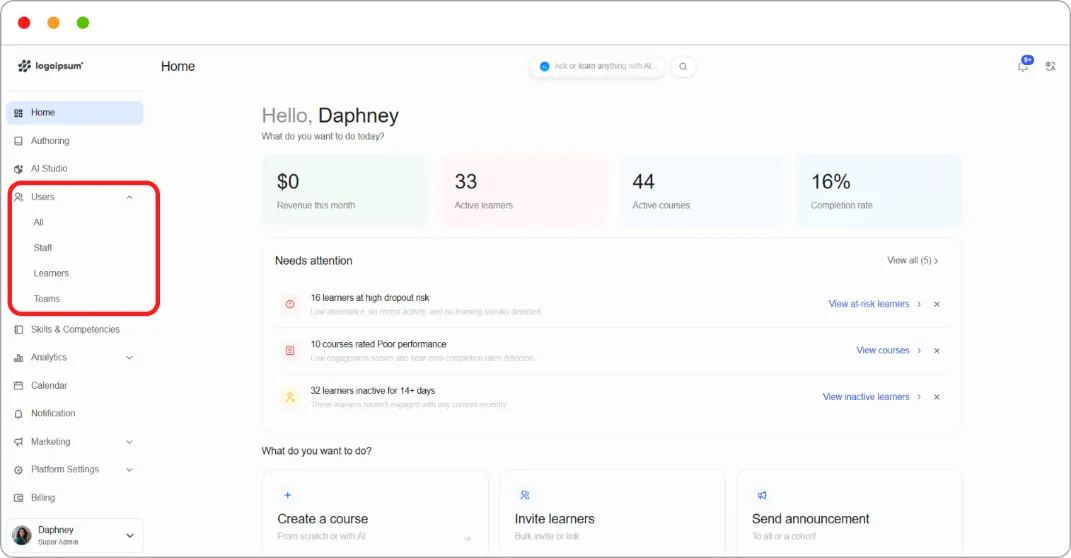Click the Calendar icon in sidebar
The width and height of the screenshot is (1071, 558).
click(x=18, y=386)
